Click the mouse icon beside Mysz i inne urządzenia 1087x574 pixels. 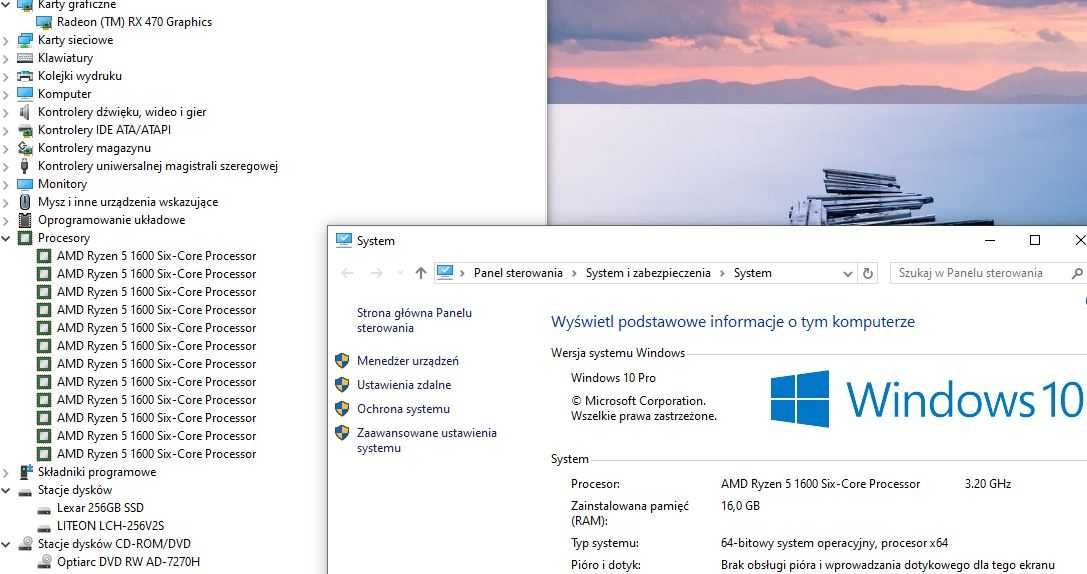point(25,202)
